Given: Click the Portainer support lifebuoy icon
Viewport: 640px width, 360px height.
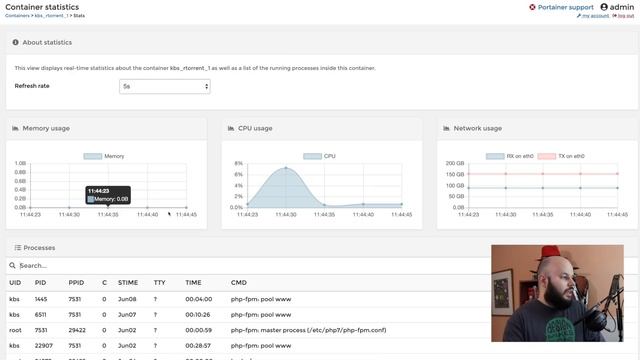Looking at the screenshot, I should point(532,7).
